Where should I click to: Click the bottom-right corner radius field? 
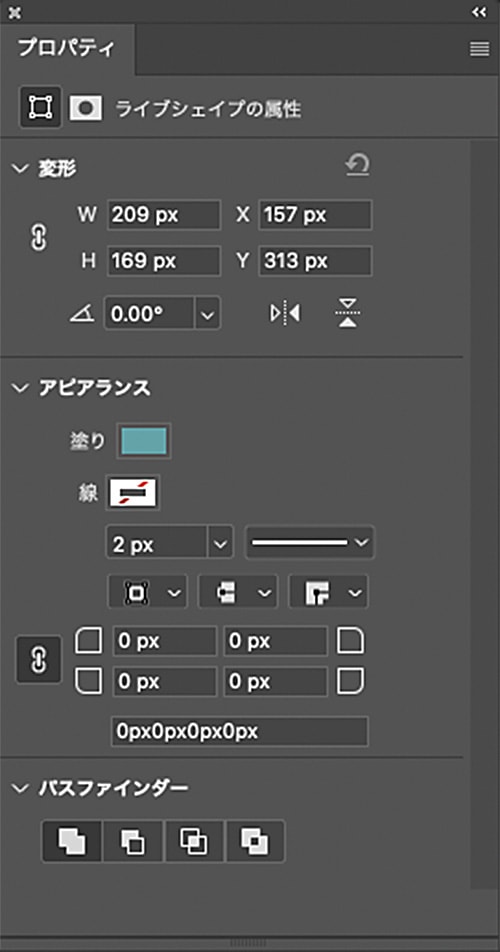[275, 681]
